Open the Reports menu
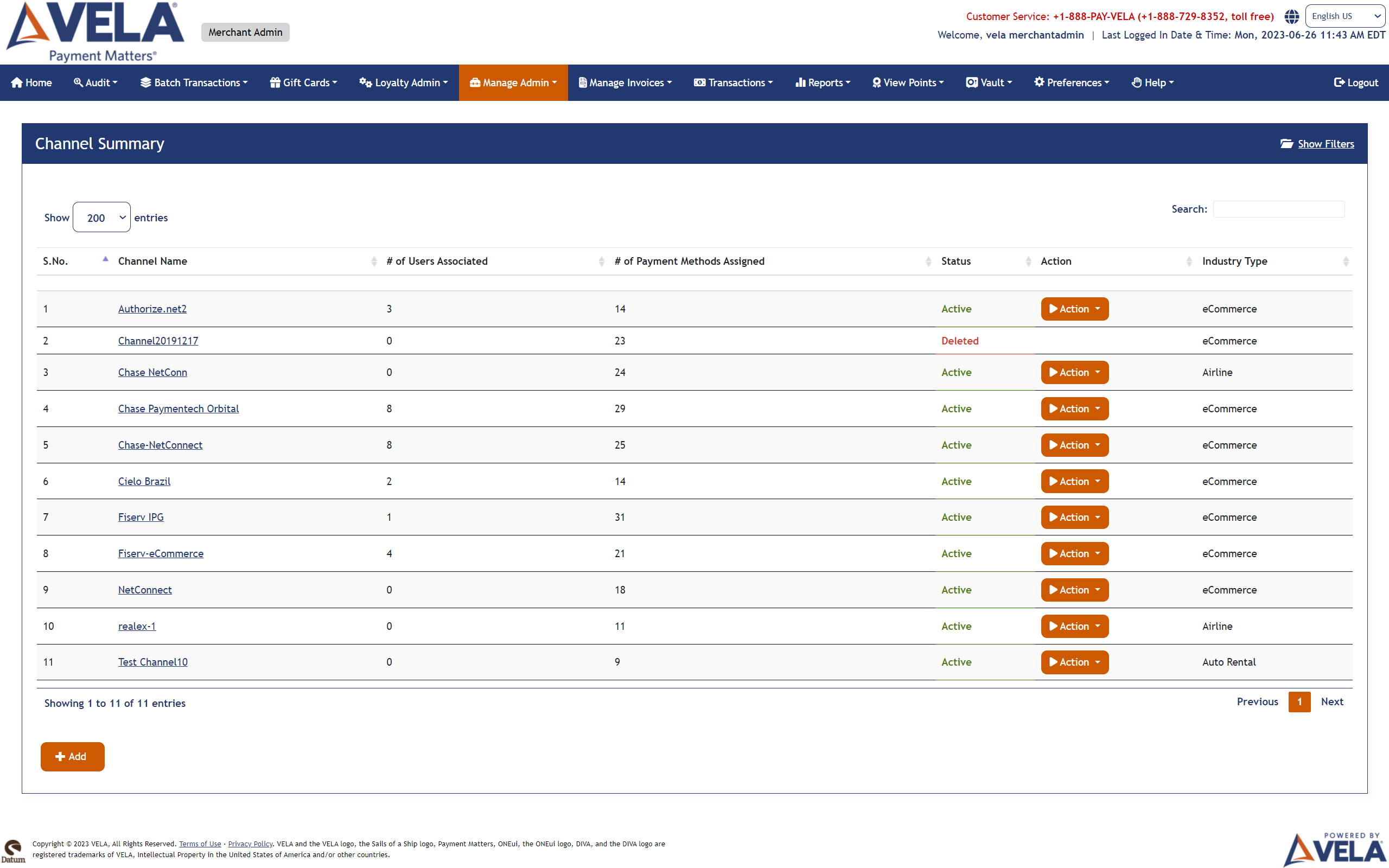1389x868 pixels. click(x=822, y=82)
